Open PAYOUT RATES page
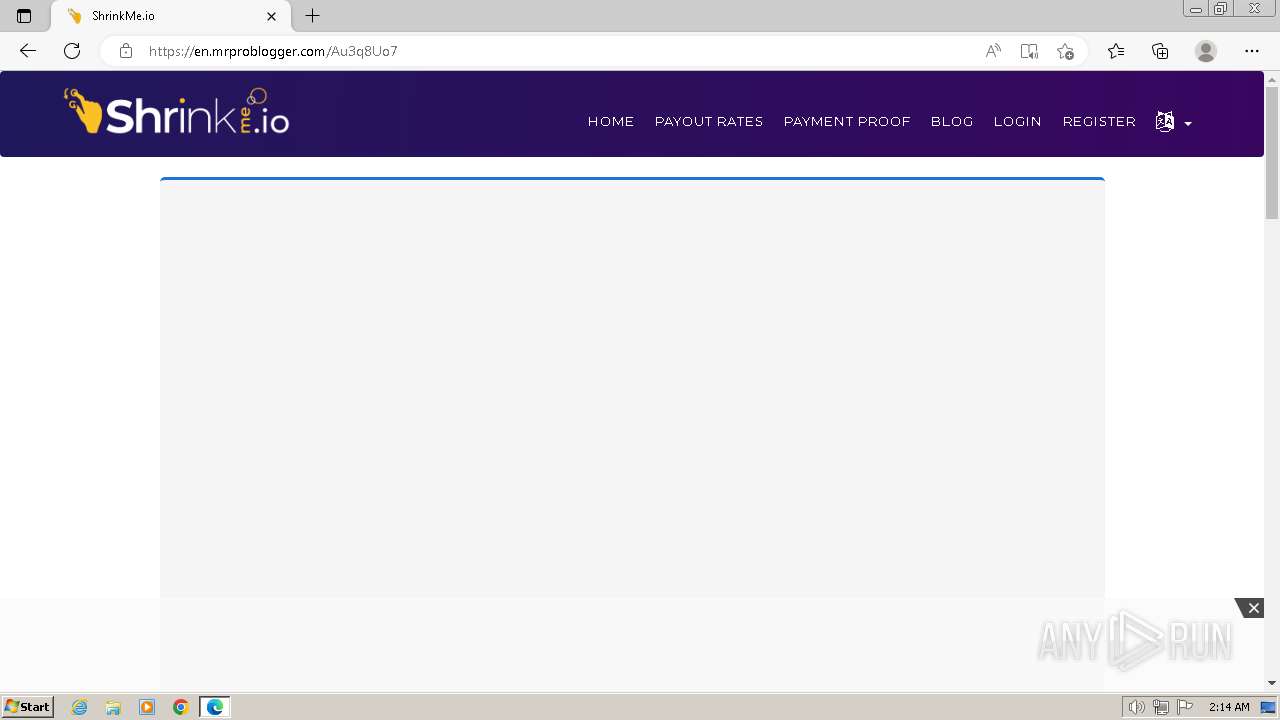 [709, 121]
